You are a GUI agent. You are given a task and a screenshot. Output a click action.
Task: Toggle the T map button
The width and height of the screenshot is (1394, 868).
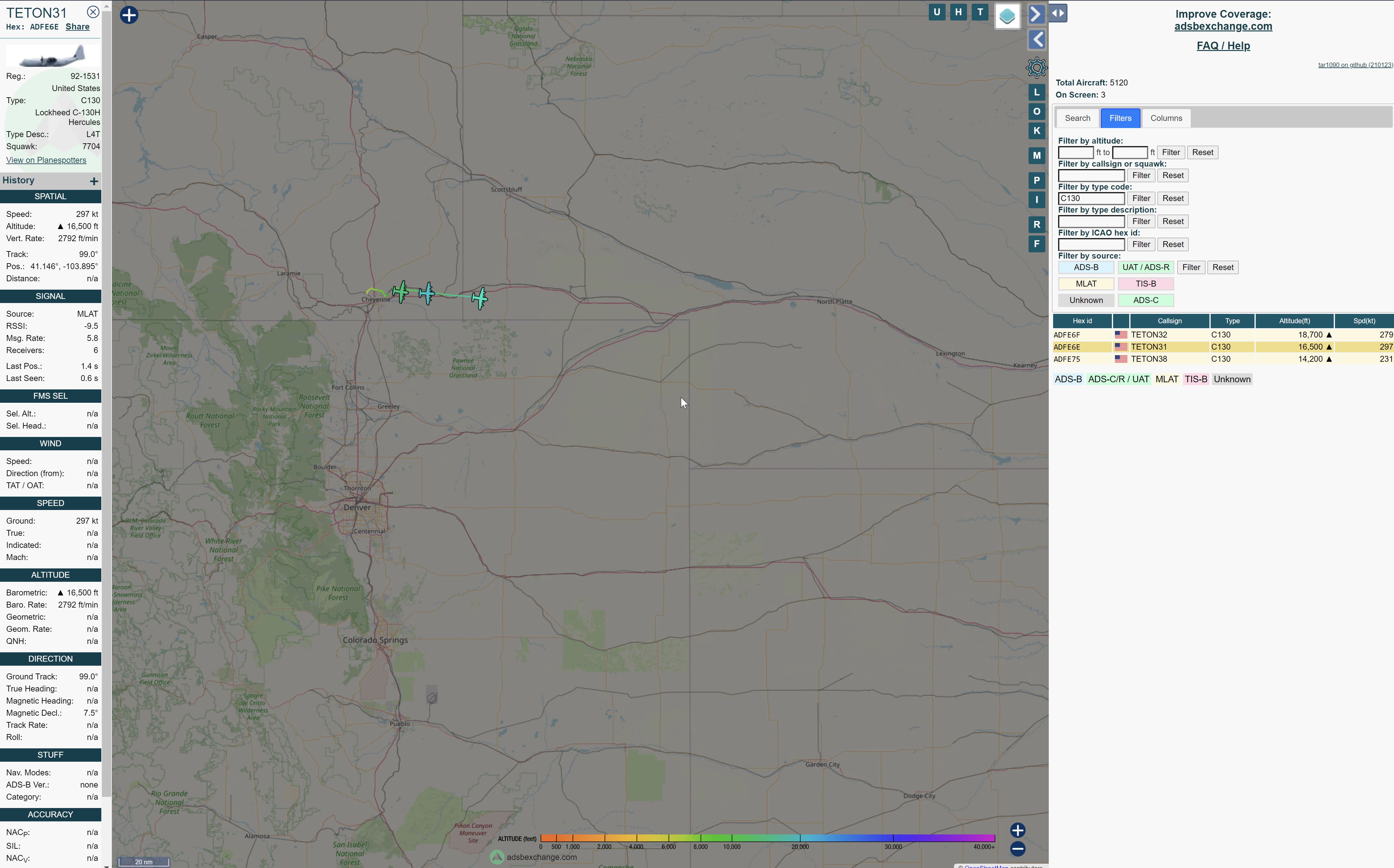point(980,12)
